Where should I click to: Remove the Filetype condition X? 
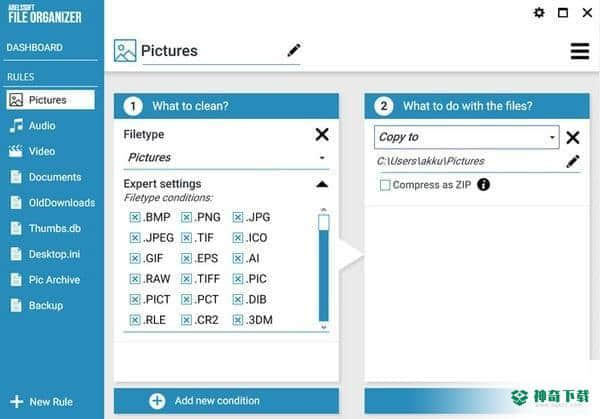(x=322, y=134)
